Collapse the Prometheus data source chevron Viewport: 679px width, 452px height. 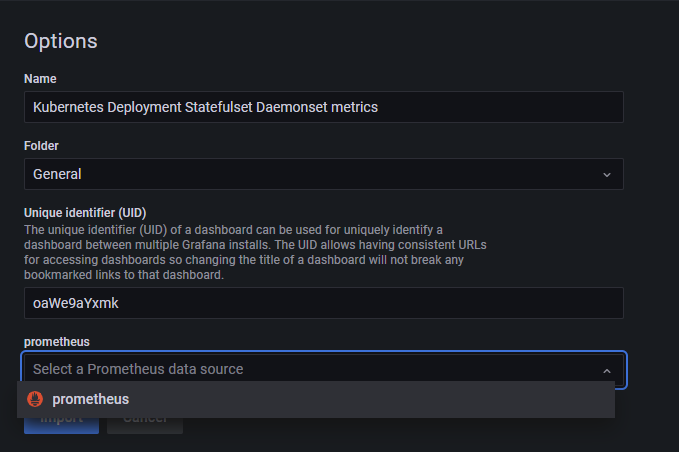point(606,370)
